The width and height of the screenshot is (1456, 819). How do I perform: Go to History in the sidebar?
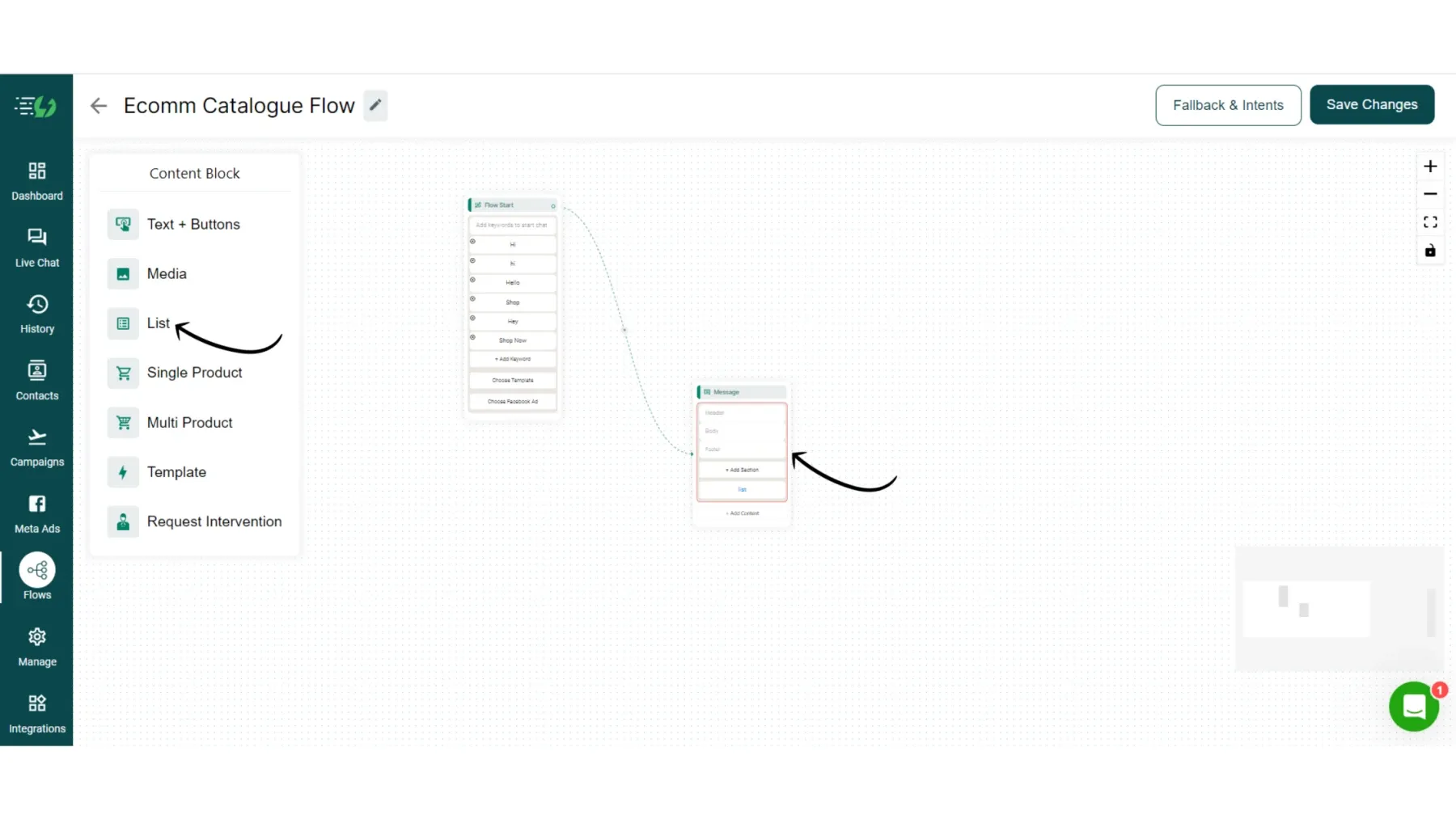click(36, 314)
